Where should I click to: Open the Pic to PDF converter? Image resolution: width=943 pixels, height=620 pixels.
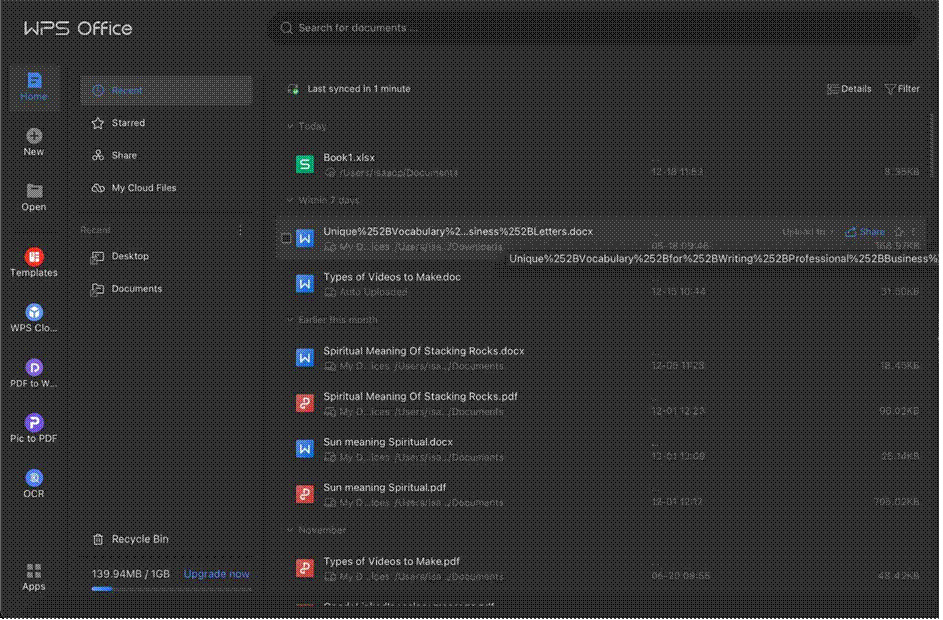tap(33, 426)
